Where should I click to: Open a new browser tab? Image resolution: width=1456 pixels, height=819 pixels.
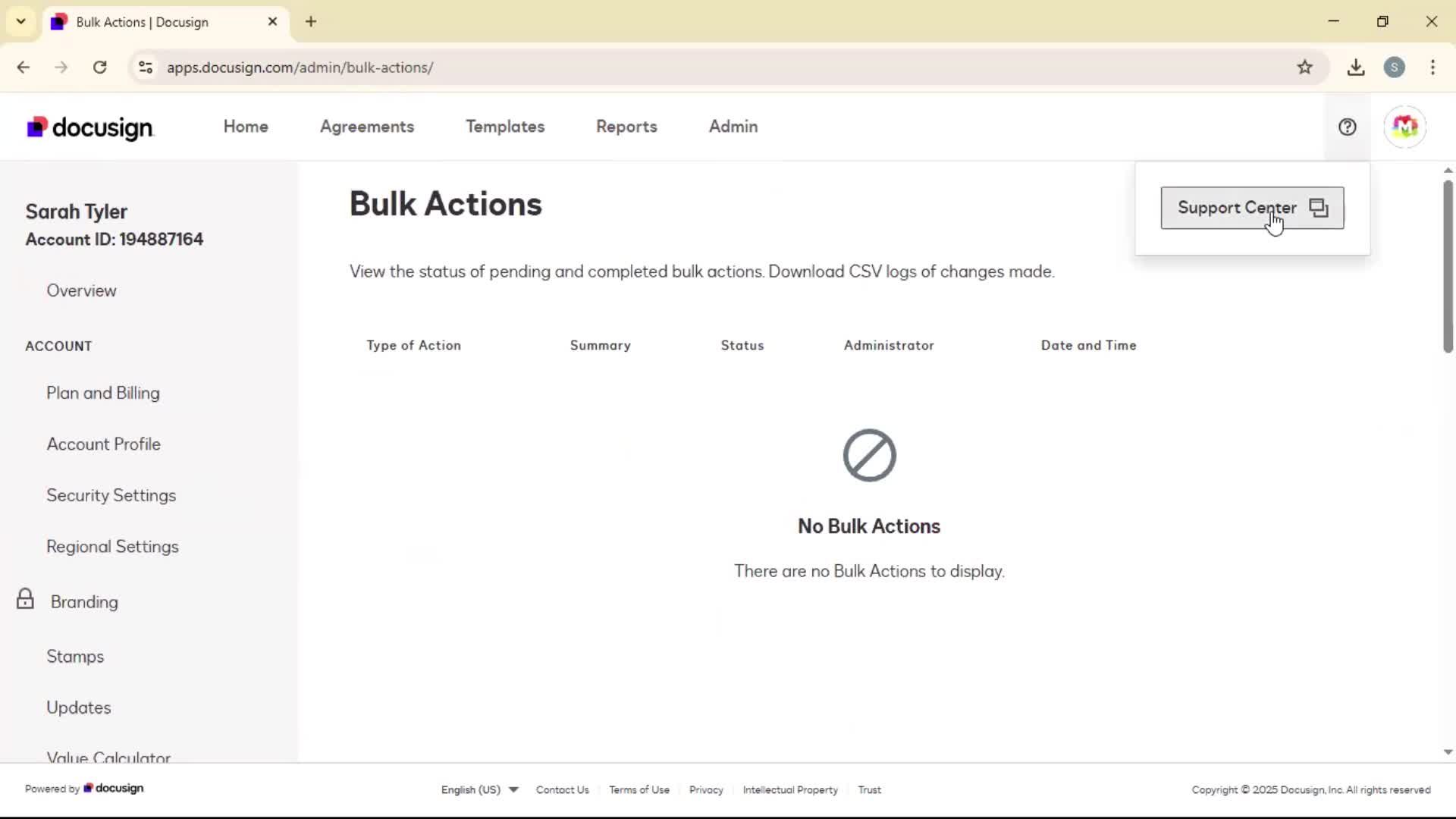311,22
